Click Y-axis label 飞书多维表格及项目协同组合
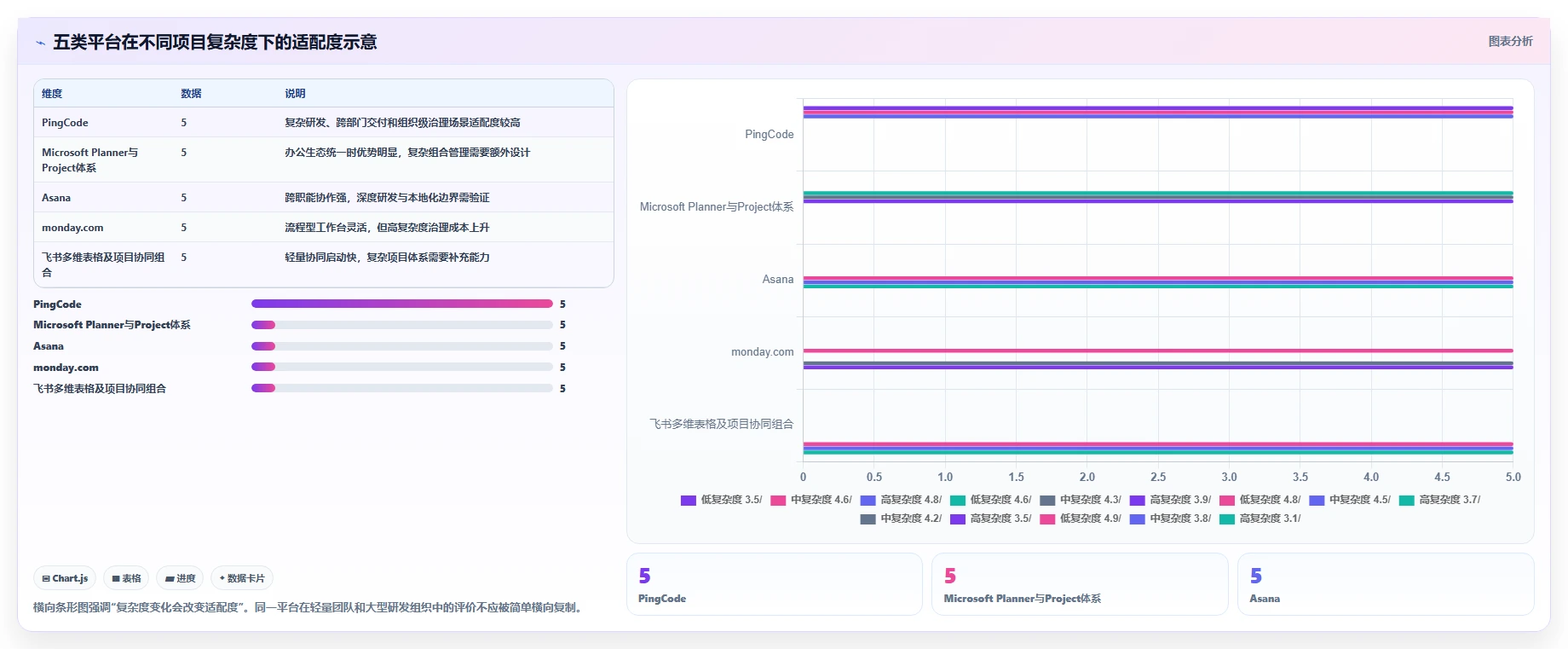1568x649 pixels. (722, 425)
